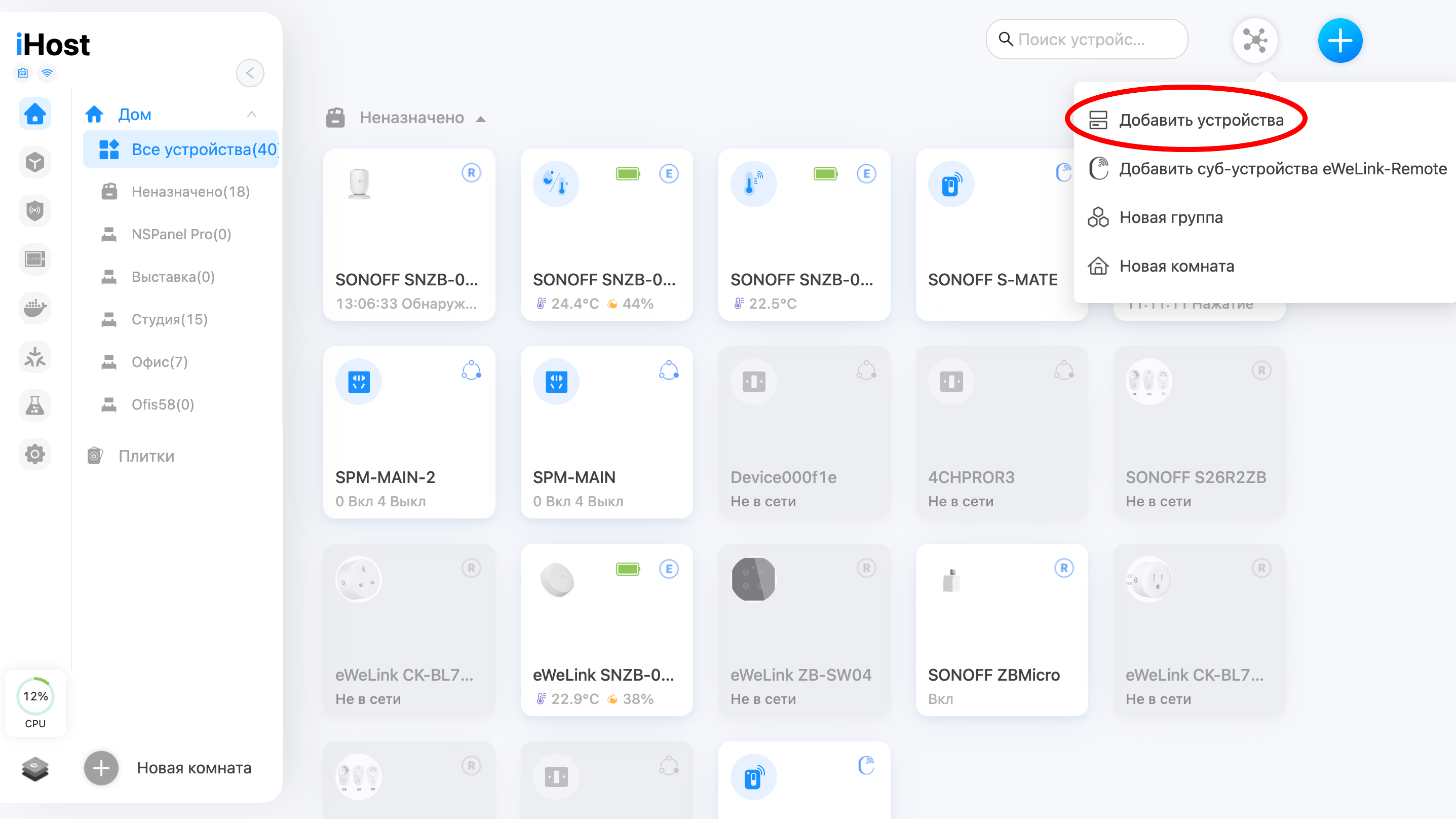
Task: Open the Matter bridge sidebar icon
Action: 35,357
